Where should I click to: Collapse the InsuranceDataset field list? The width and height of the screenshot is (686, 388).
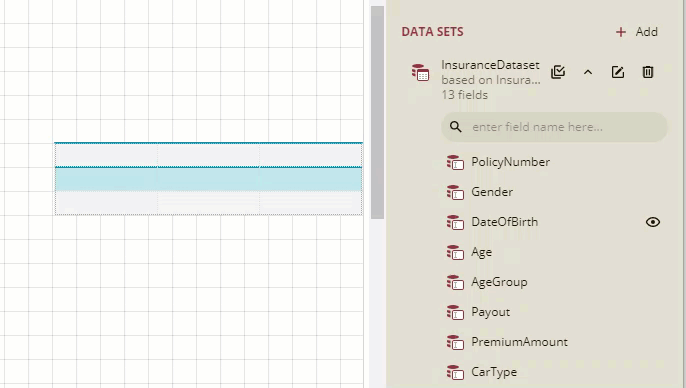(588, 72)
